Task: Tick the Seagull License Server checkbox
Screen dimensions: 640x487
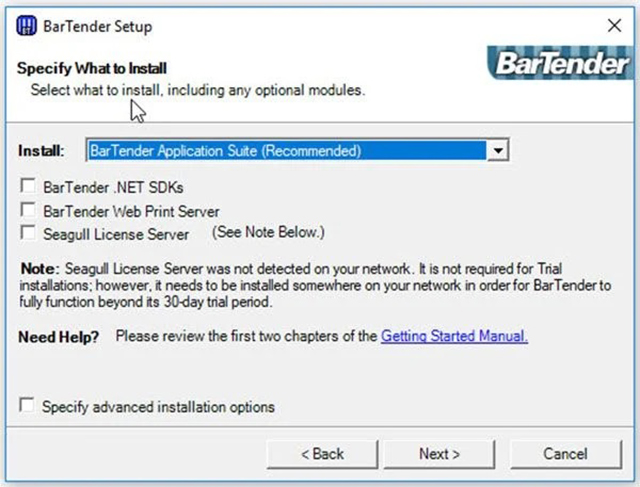Action: [28, 233]
